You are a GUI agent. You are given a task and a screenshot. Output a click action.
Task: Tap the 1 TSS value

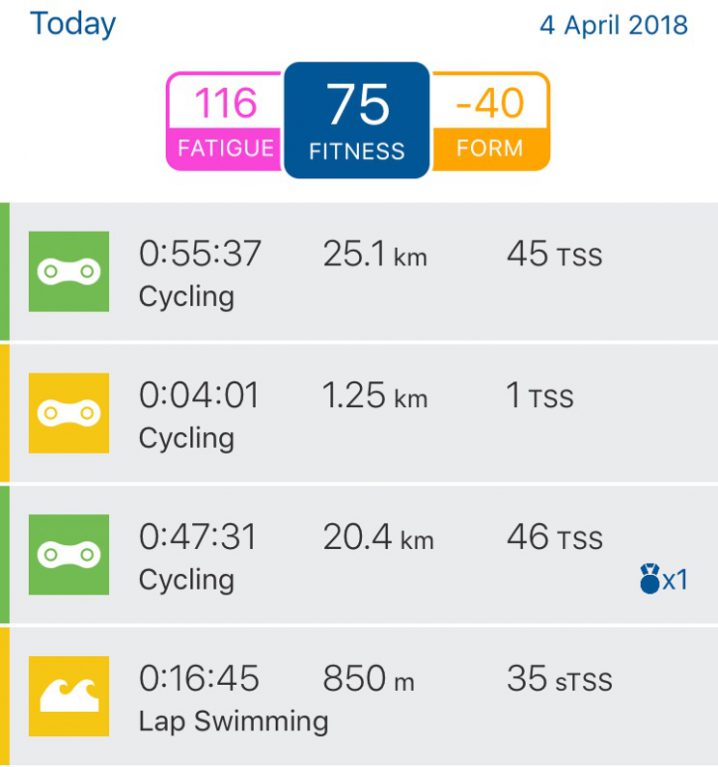540,397
